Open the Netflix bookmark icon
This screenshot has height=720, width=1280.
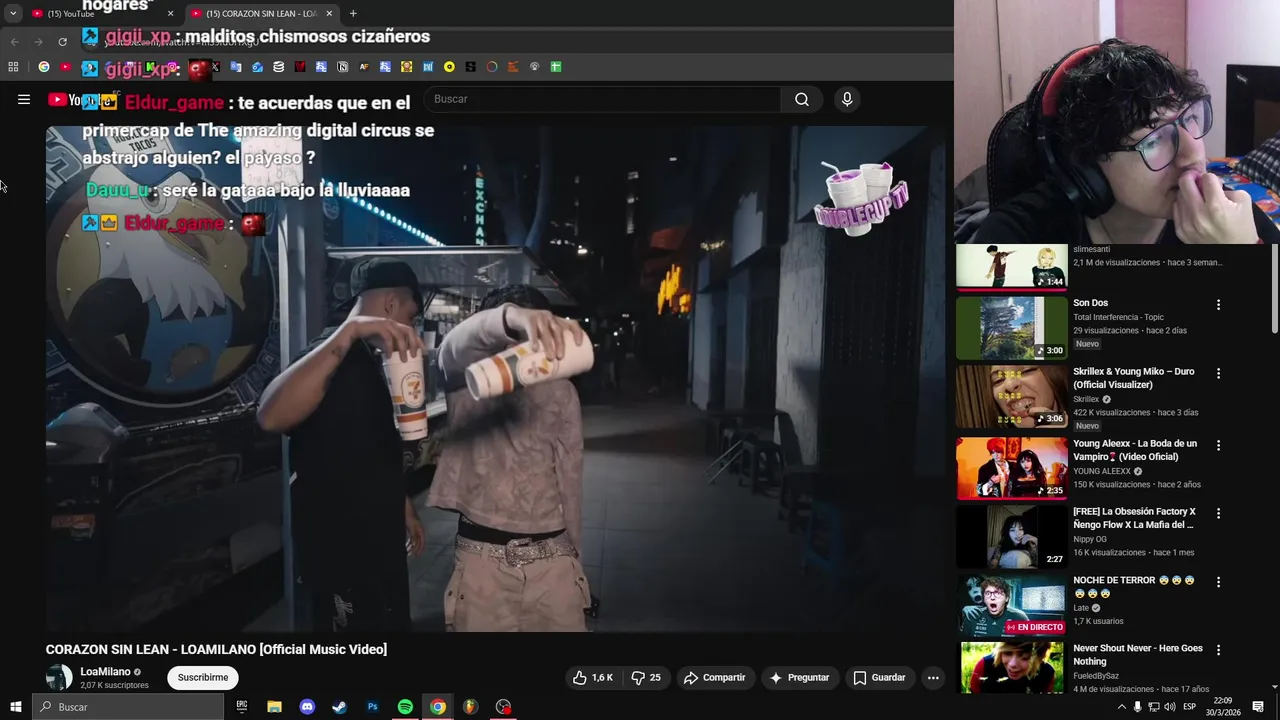[300, 67]
